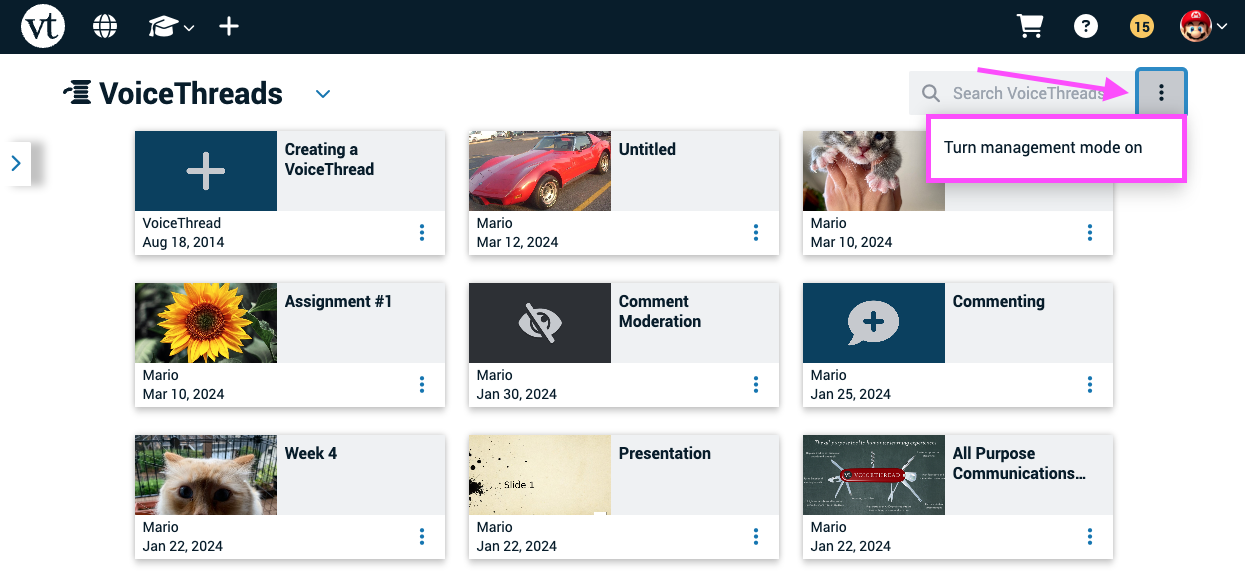1245x579 pixels.
Task: Open options menu for the Untitled card
Action: tap(756, 233)
